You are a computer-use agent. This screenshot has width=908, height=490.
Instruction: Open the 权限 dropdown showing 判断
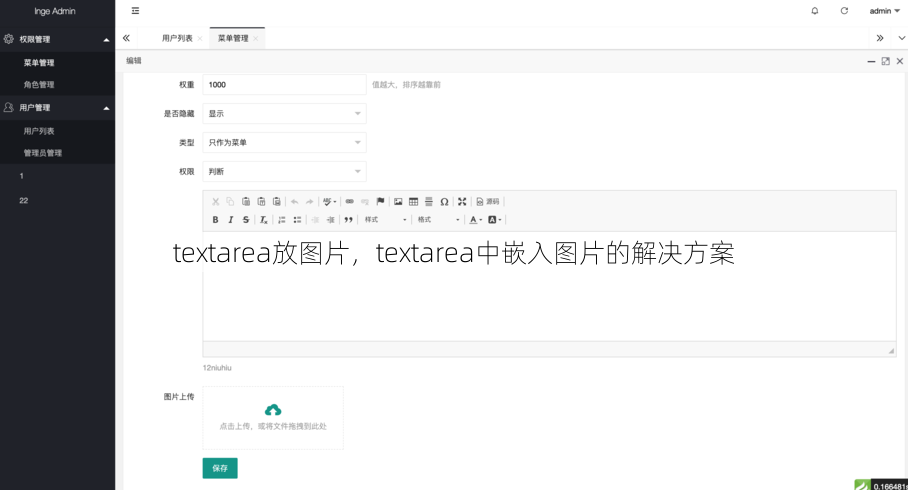pos(284,171)
